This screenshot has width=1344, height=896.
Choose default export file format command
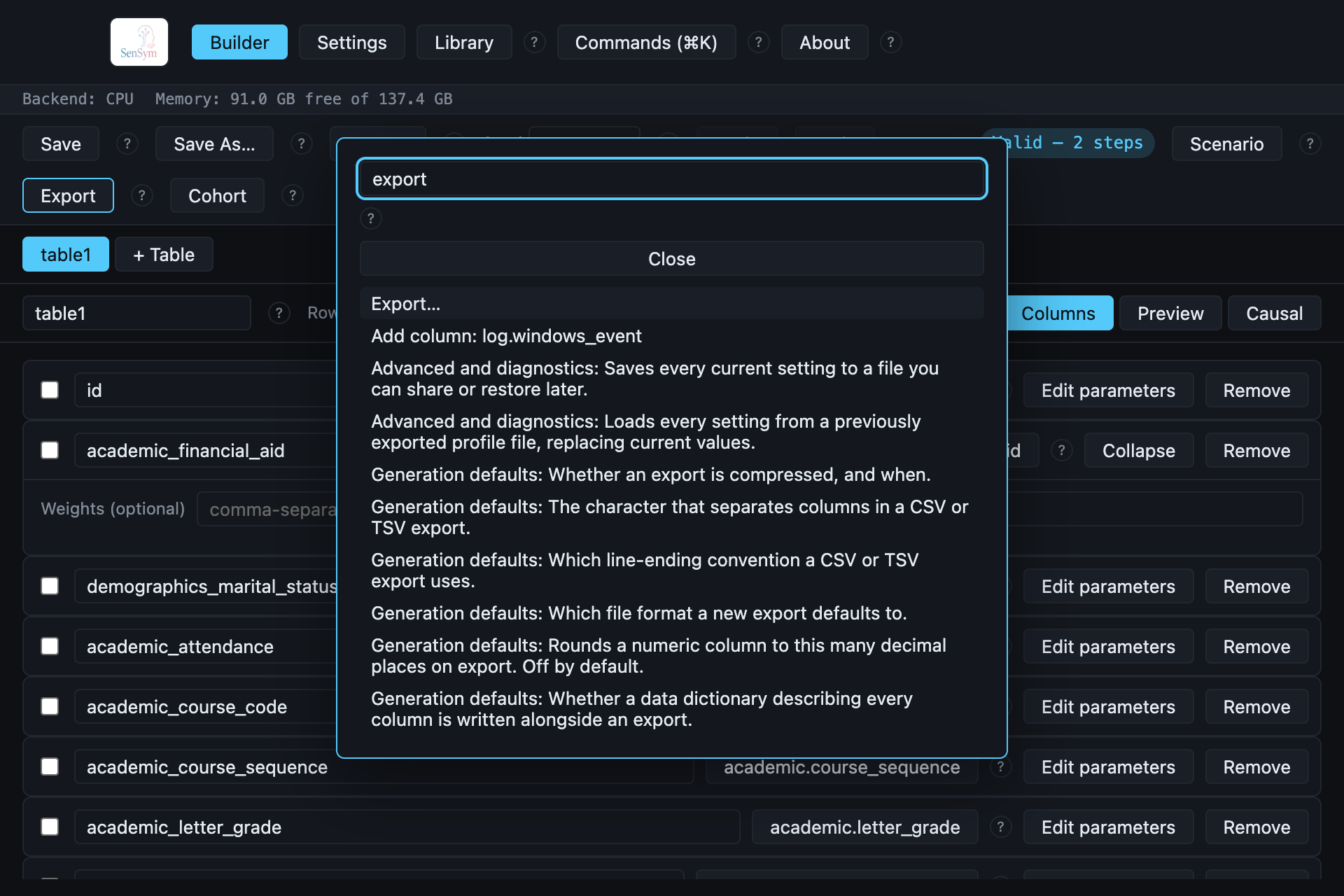(671, 612)
